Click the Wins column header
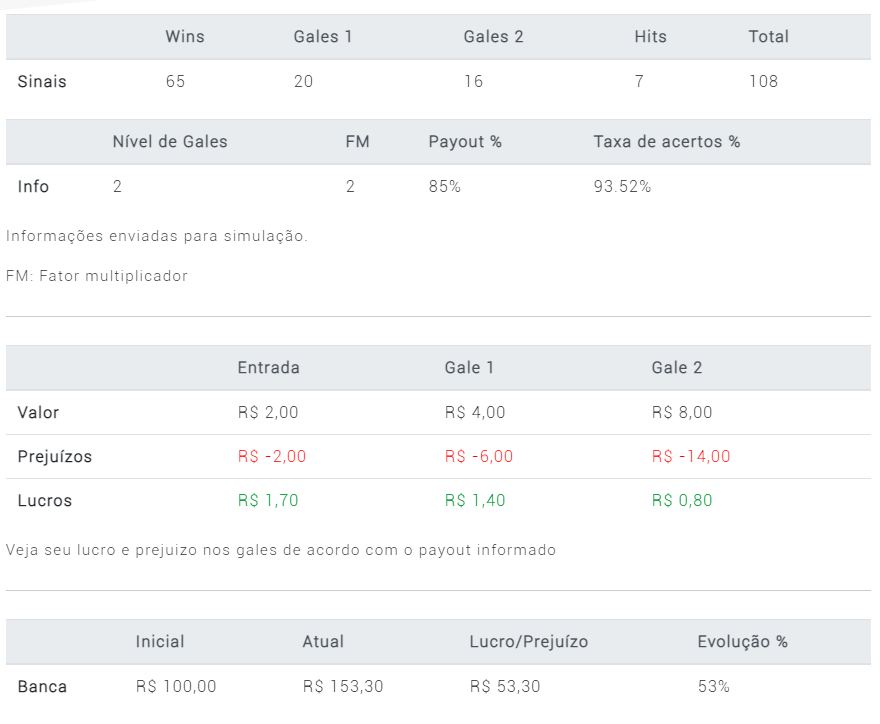The height and width of the screenshot is (724, 880). (x=185, y=36)
